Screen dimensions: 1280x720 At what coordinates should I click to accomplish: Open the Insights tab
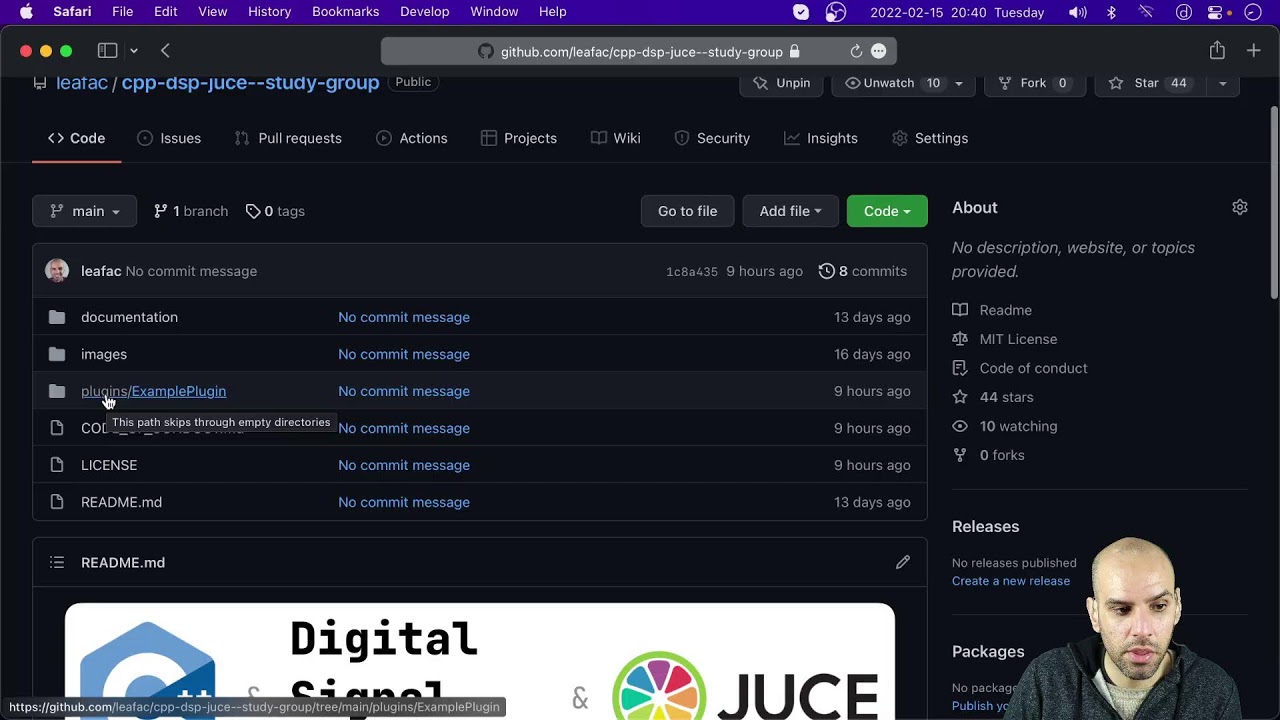pos(821,138)
